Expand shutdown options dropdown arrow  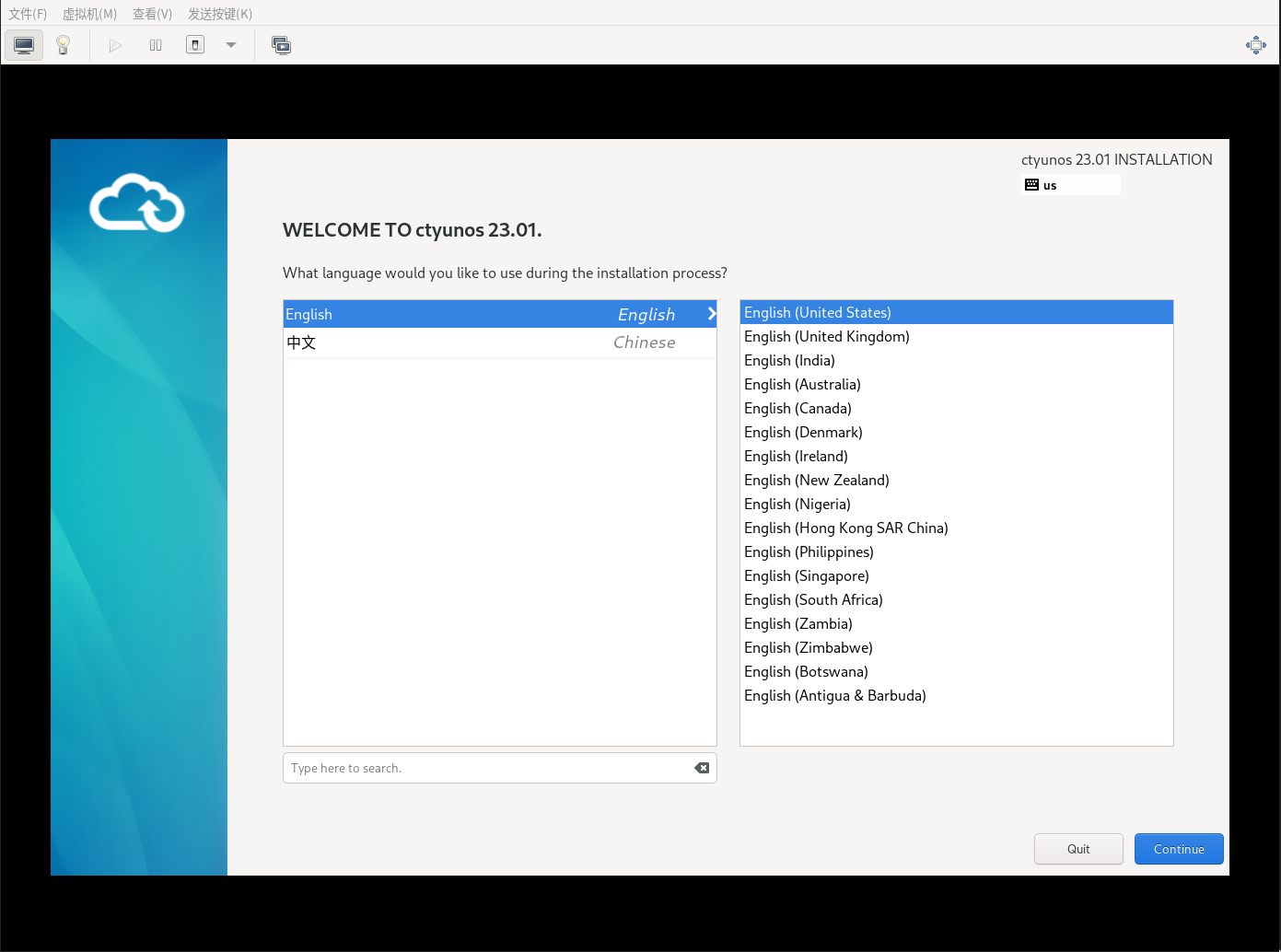[231, 45]
